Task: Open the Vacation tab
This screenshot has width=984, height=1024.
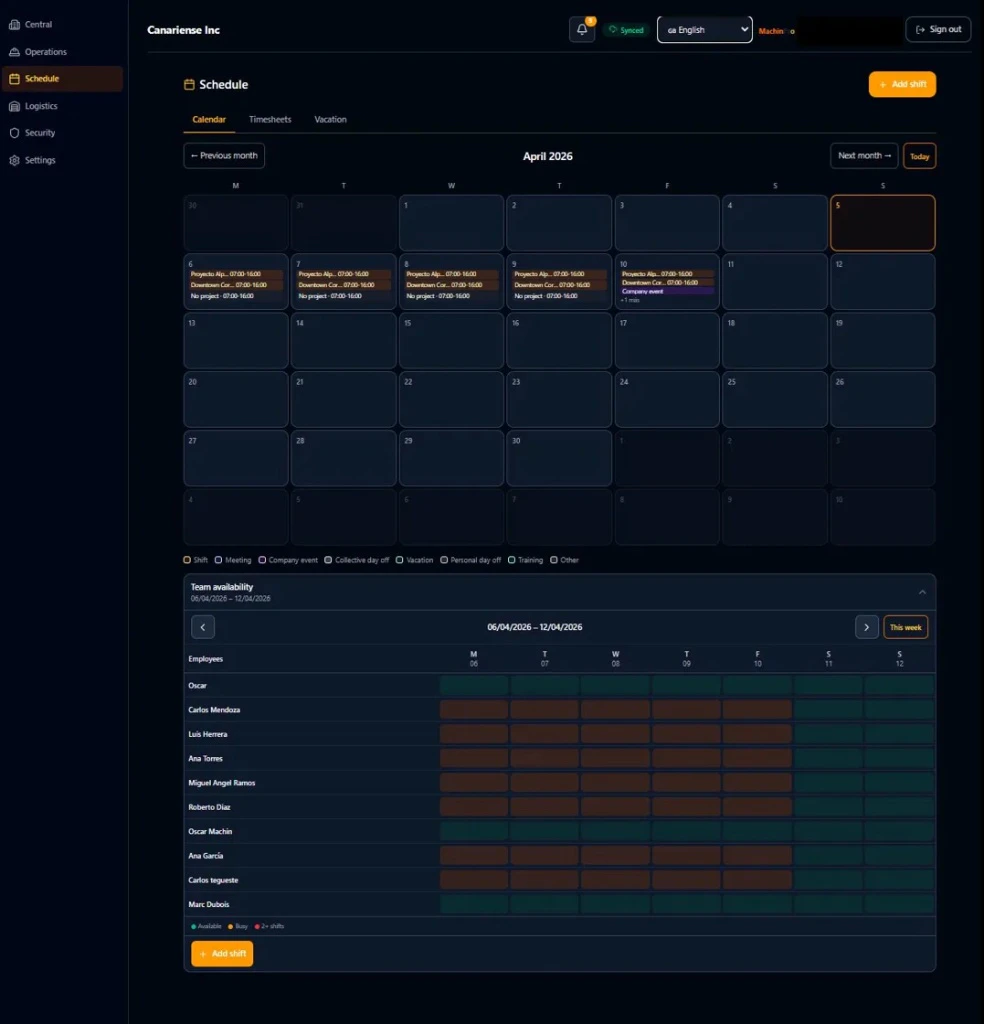Action: pos(330,119)
